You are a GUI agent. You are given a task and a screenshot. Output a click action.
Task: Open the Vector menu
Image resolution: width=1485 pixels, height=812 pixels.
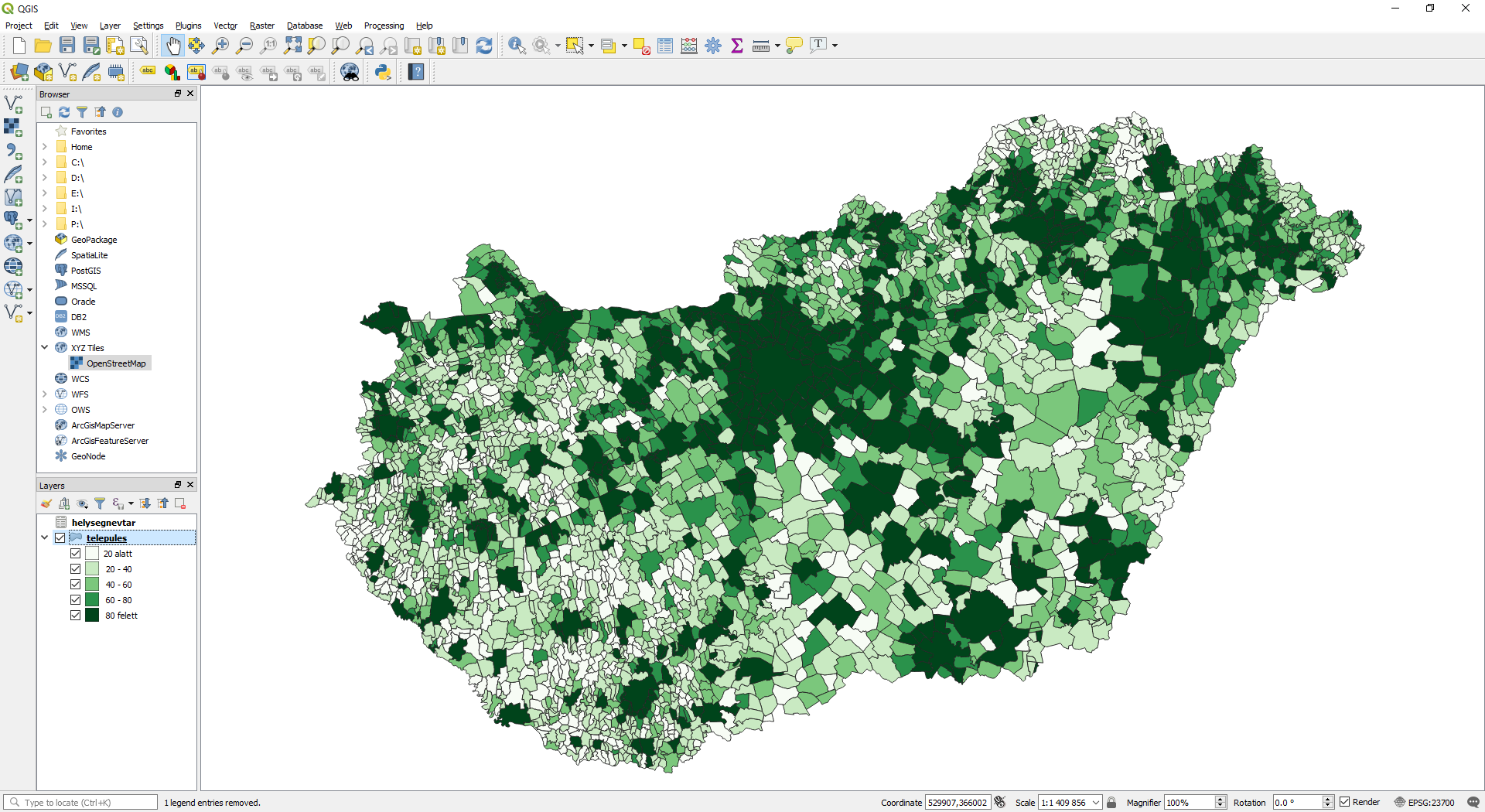[x=225, y=26]
